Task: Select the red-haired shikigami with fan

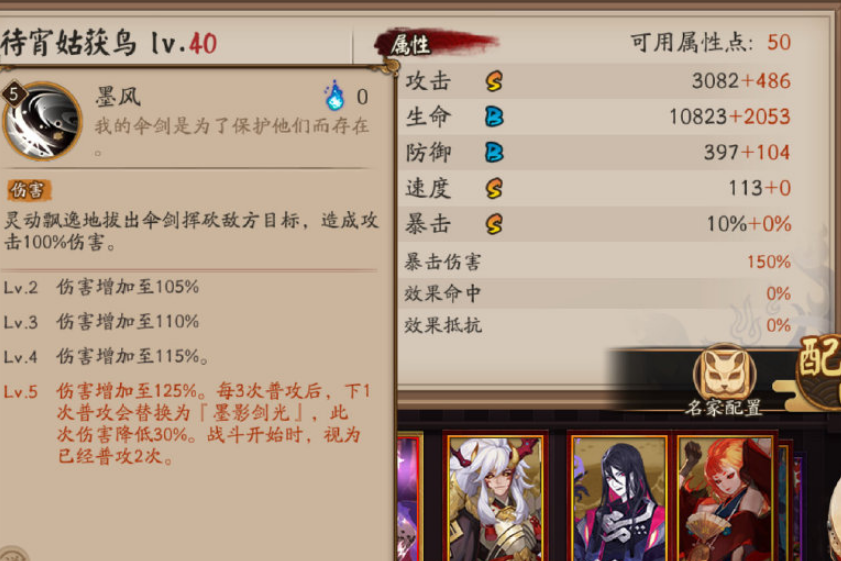Action: (x=725, y=497)
